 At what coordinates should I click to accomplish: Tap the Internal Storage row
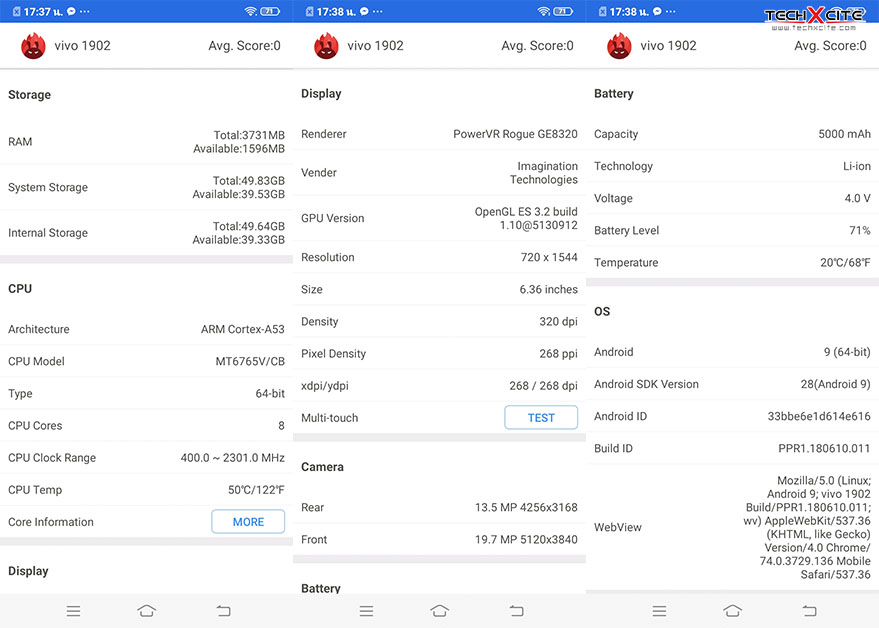[x=146, y=233]
